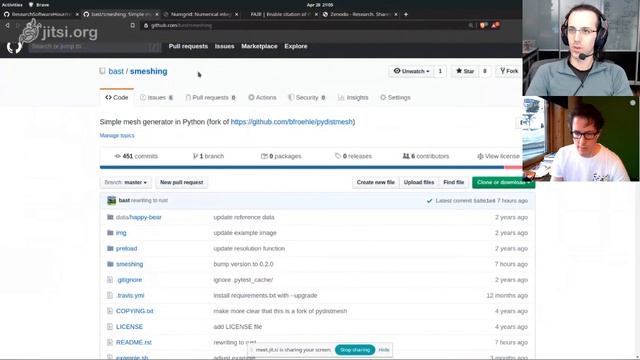View the 451 commits
Image resolution: width=640 pixels, height=360 pixels.
click(136, 156)
